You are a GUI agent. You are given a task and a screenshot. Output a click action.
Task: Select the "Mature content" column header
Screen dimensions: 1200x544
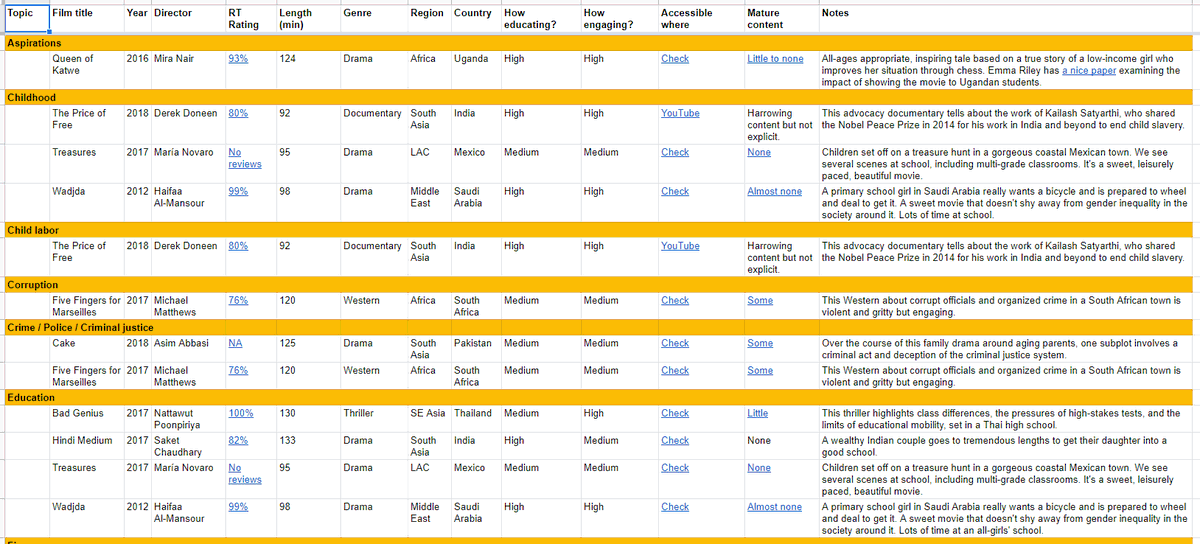point(780,19)
